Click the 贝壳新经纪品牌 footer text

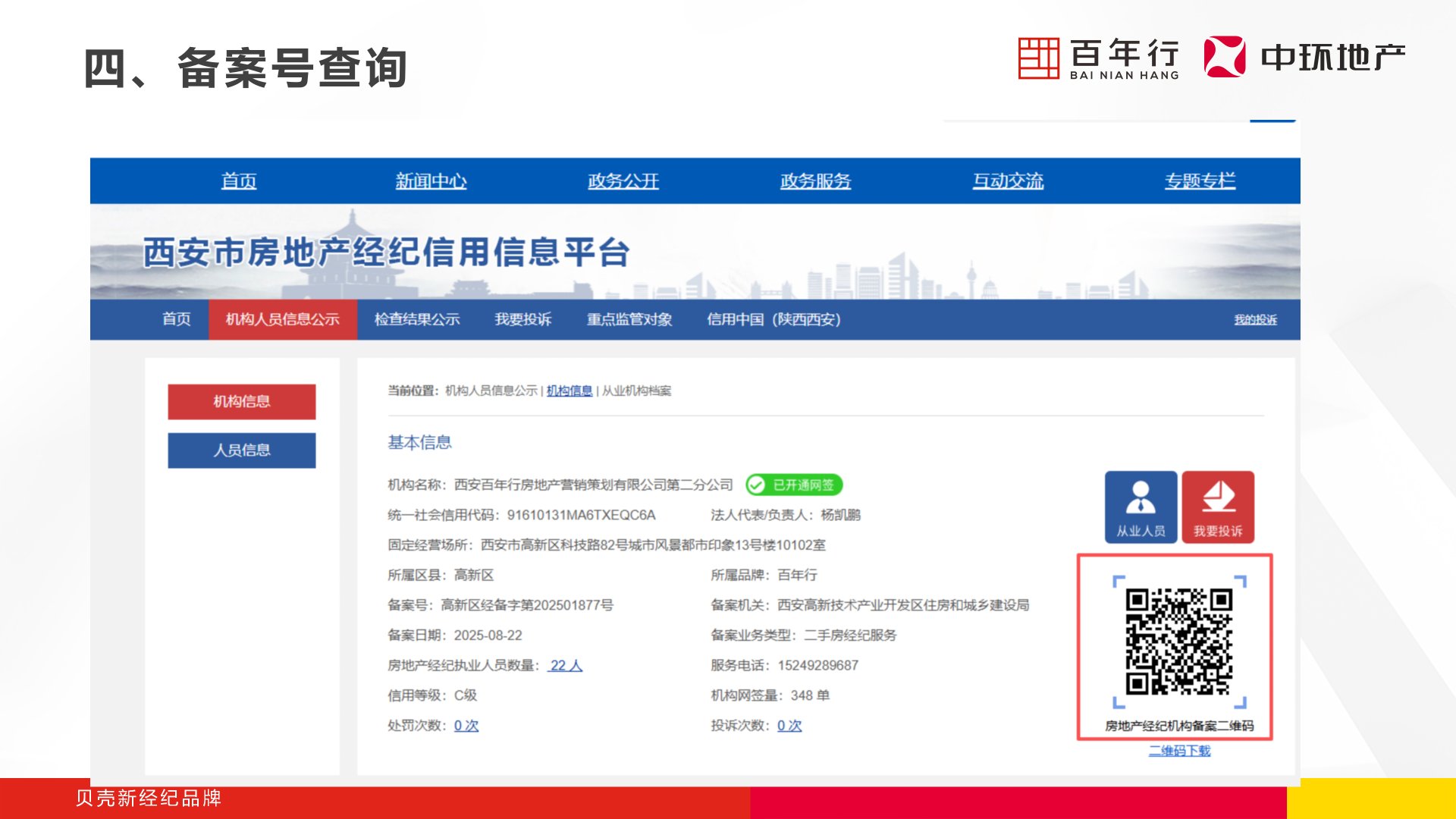pyautogui.click(x=149, y=798)
